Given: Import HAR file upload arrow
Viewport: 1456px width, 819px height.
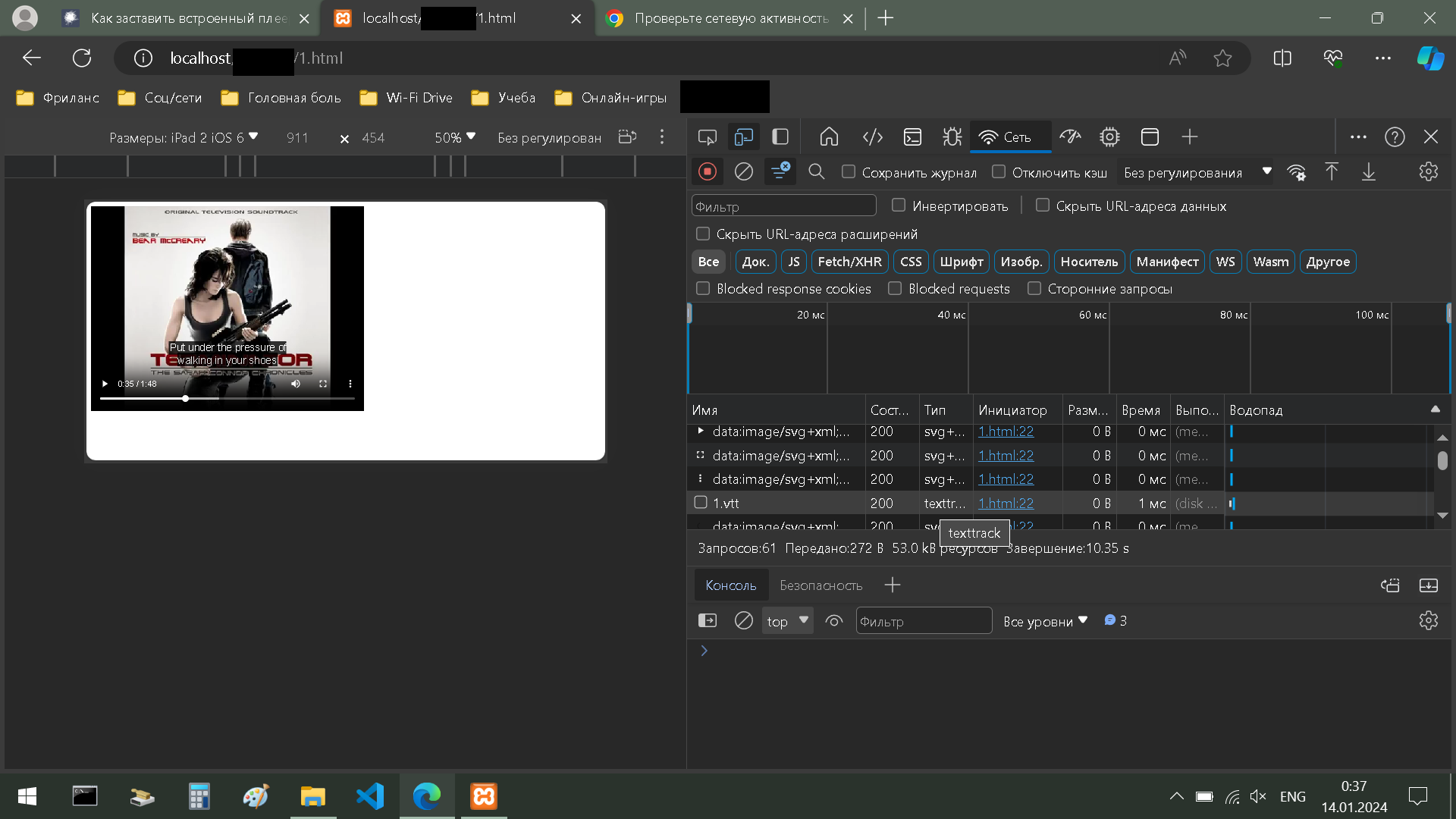Looking at the screenshot, I should point(1332,172).
